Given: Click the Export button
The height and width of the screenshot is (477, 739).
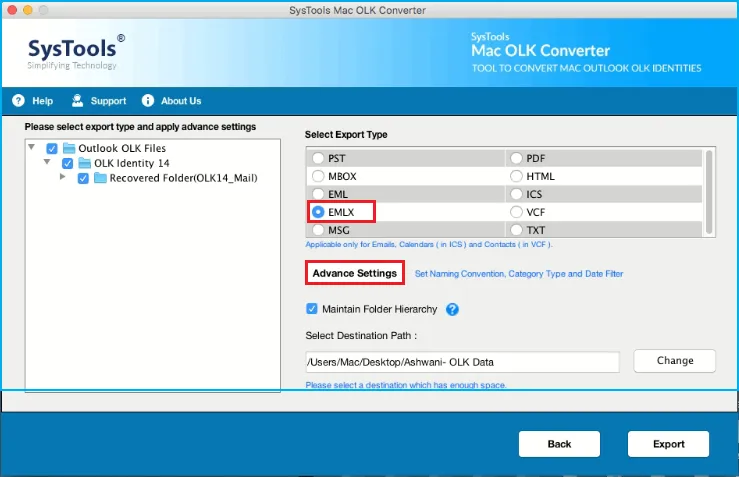Looking at the screenshot, I should 668,444.
